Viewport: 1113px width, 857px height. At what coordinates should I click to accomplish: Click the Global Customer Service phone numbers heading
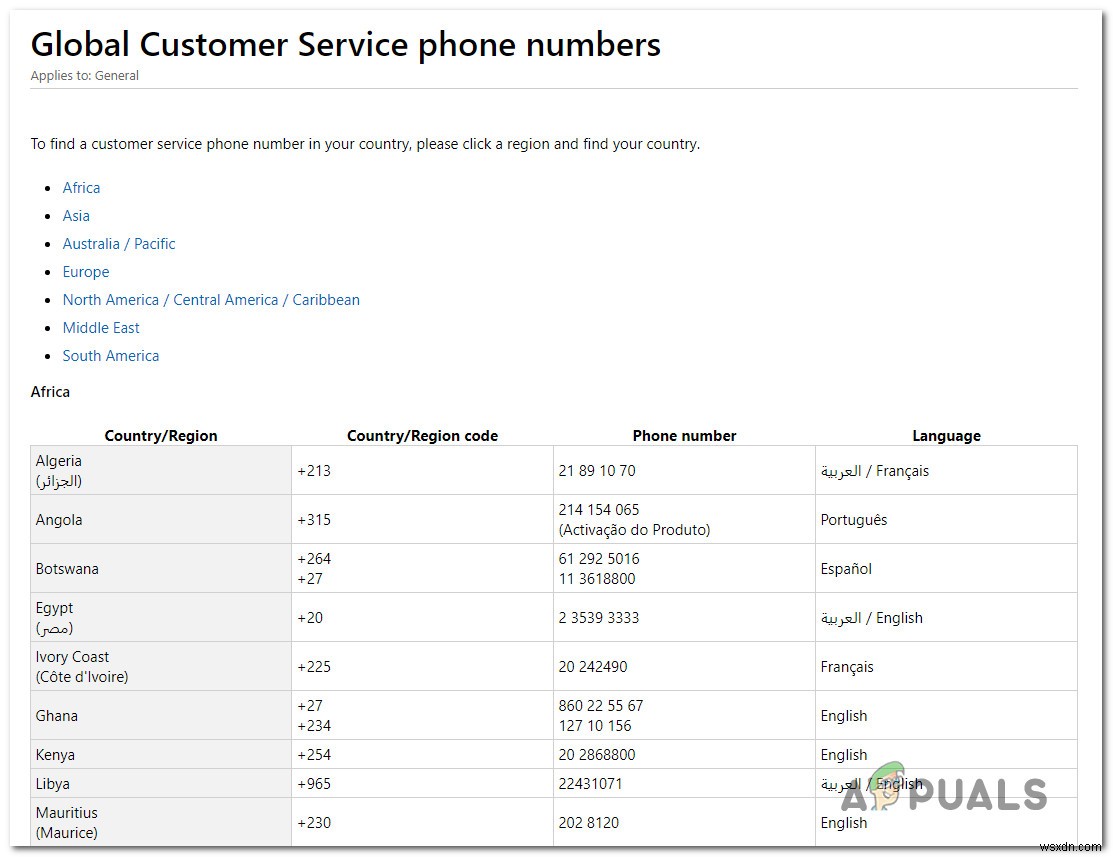pos(345,45)
